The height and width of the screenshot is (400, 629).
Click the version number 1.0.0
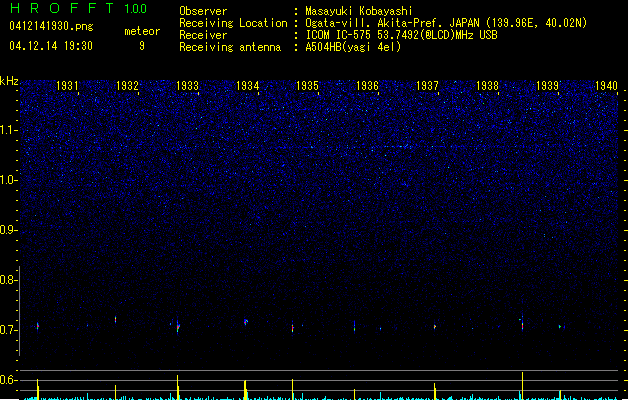point(135,9)
